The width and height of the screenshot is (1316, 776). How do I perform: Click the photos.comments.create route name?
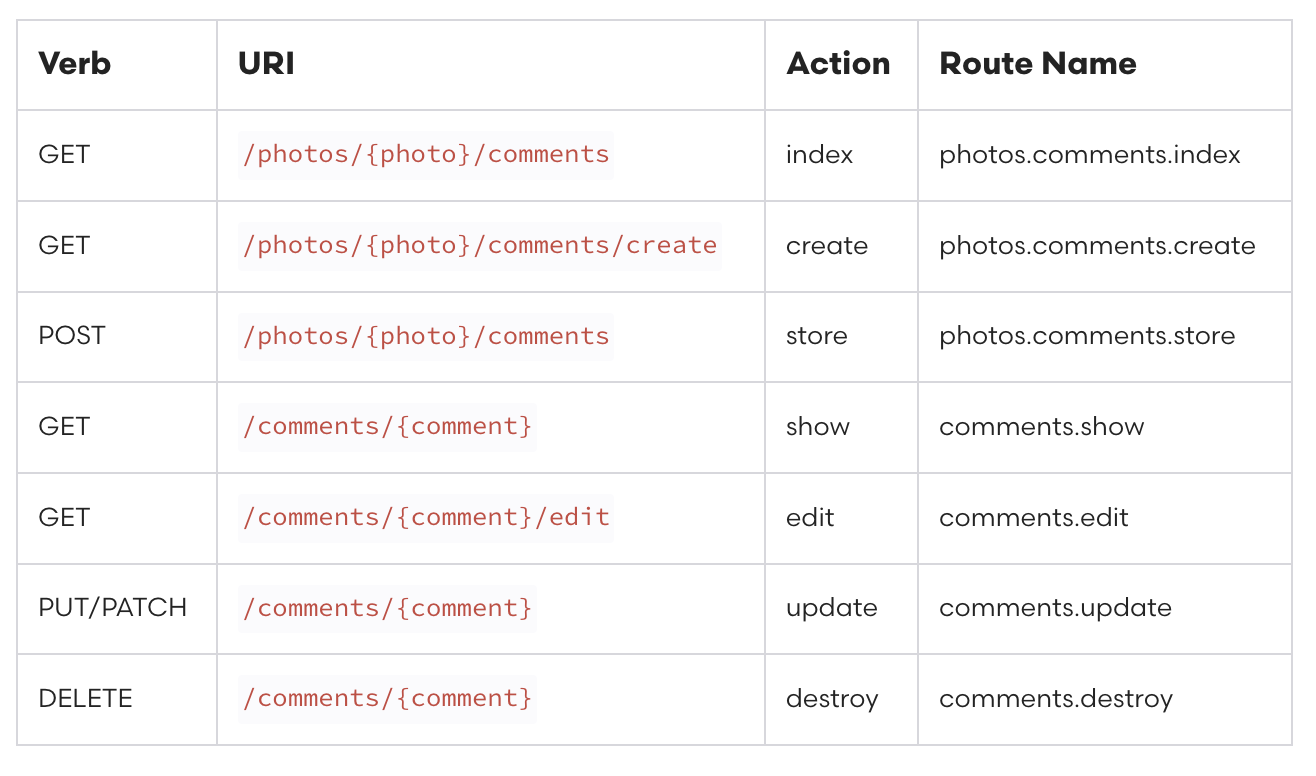[1097, 246]
